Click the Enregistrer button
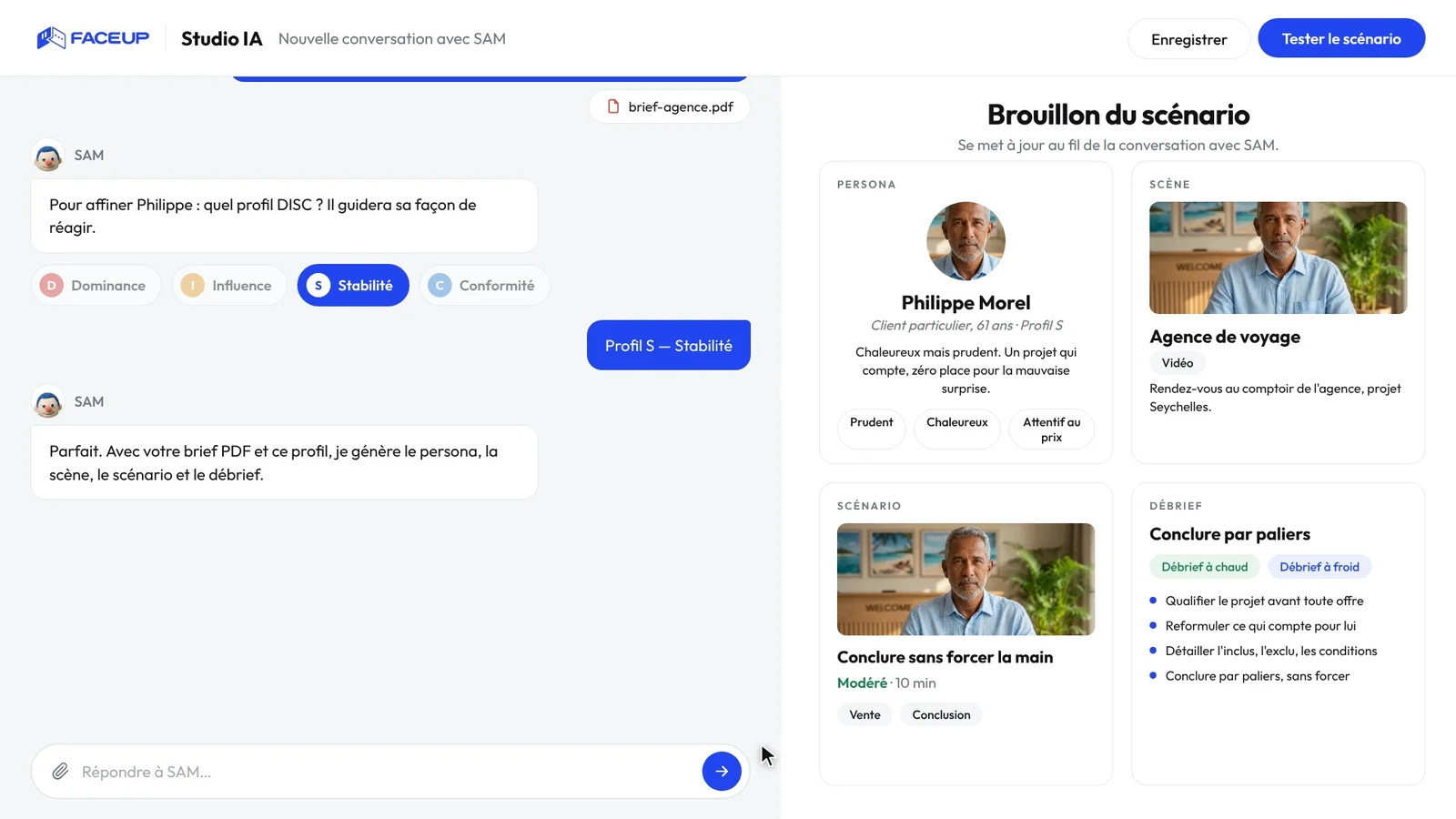The width and height of the screenshot is (1456, 819). (1188, 39)
